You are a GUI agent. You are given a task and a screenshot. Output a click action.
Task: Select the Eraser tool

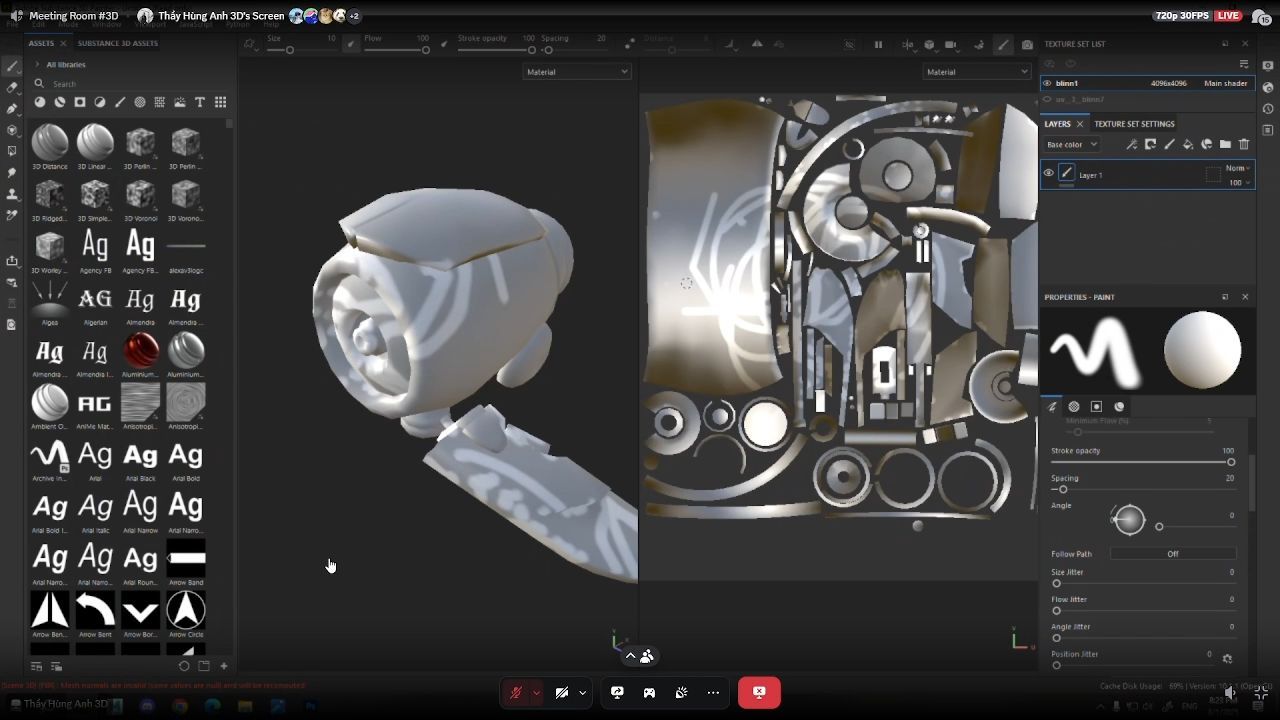click(12, 88)
